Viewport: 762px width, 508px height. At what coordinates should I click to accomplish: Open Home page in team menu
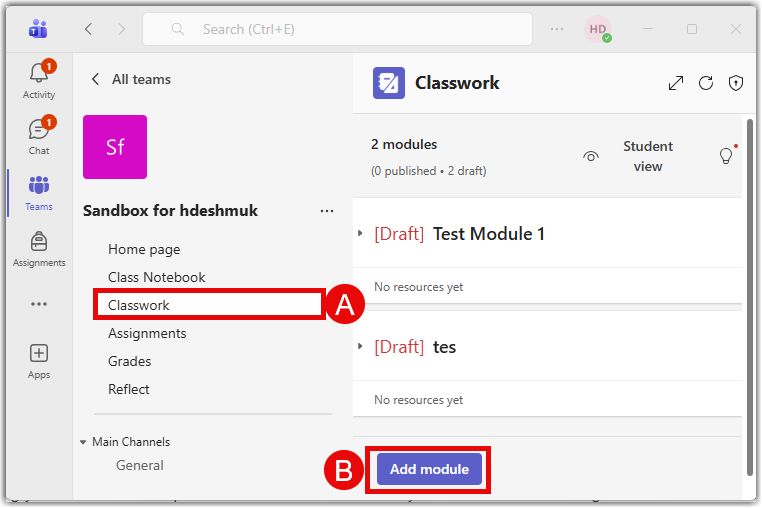click(144, 249)
